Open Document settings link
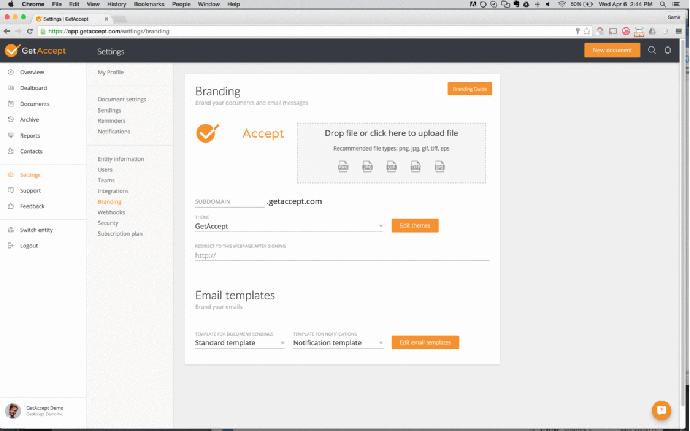 click(122, 99)
